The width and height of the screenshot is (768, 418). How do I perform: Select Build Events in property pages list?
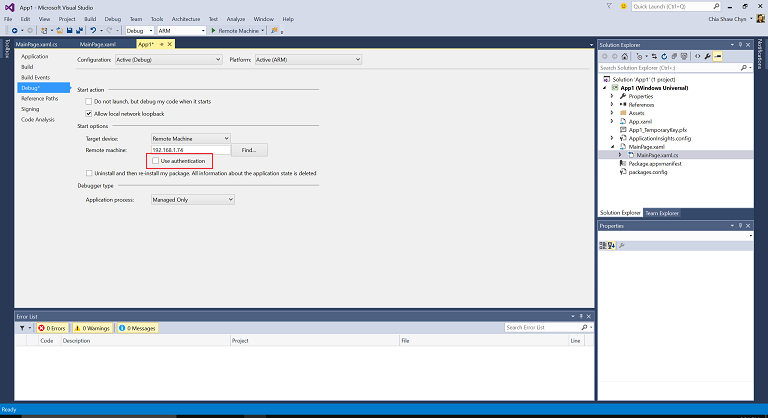(35, 77)
